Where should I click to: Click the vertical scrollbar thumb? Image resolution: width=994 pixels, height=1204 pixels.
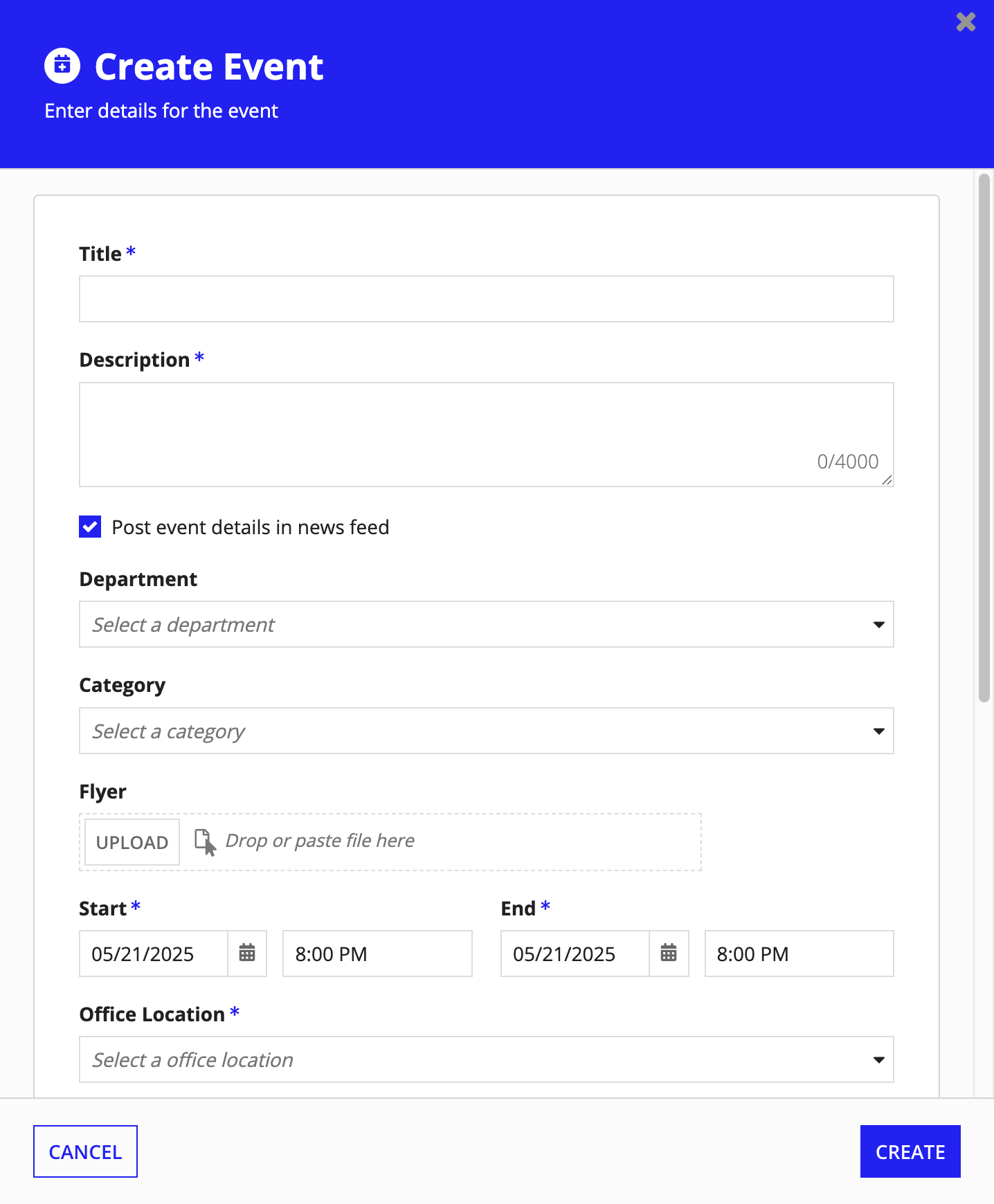(984, 437)
